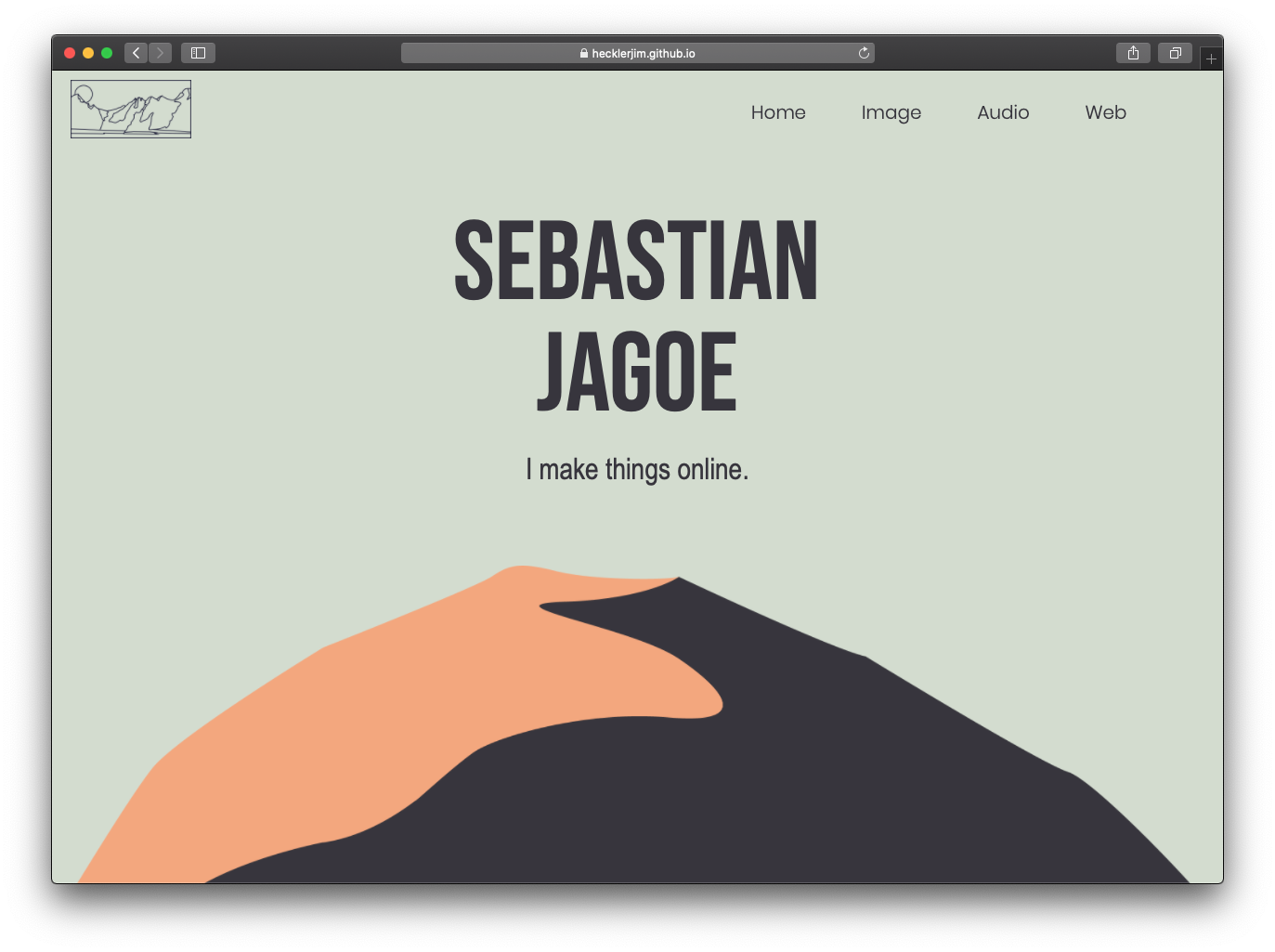Click the yellow minimize traffic light button
The height and width of the screenshot is (952, 1275).
click(88, 53)
